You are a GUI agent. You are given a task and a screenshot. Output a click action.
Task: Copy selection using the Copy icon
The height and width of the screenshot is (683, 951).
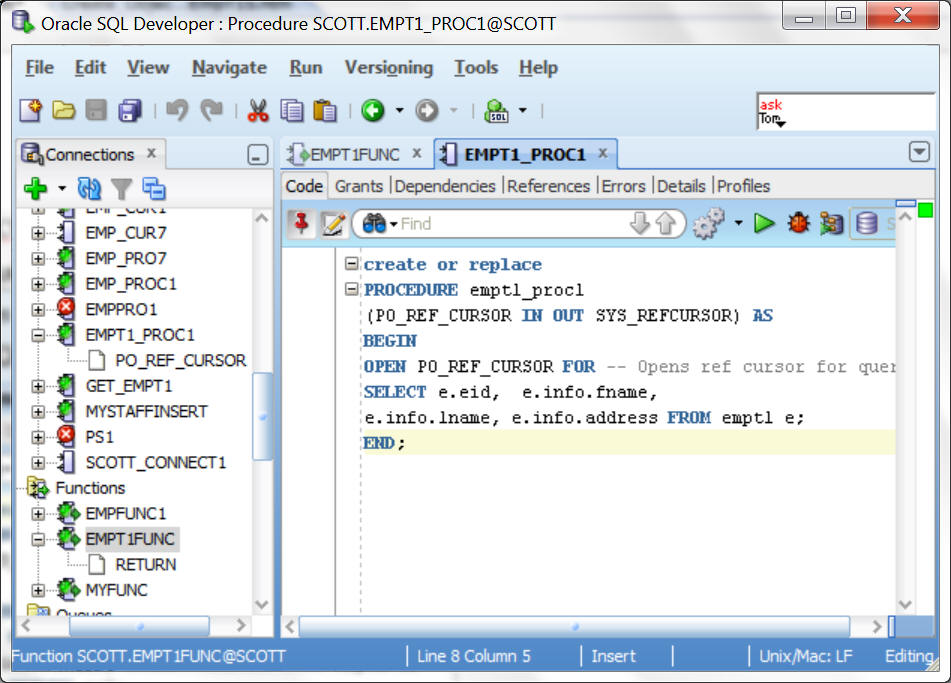point(292,110)
